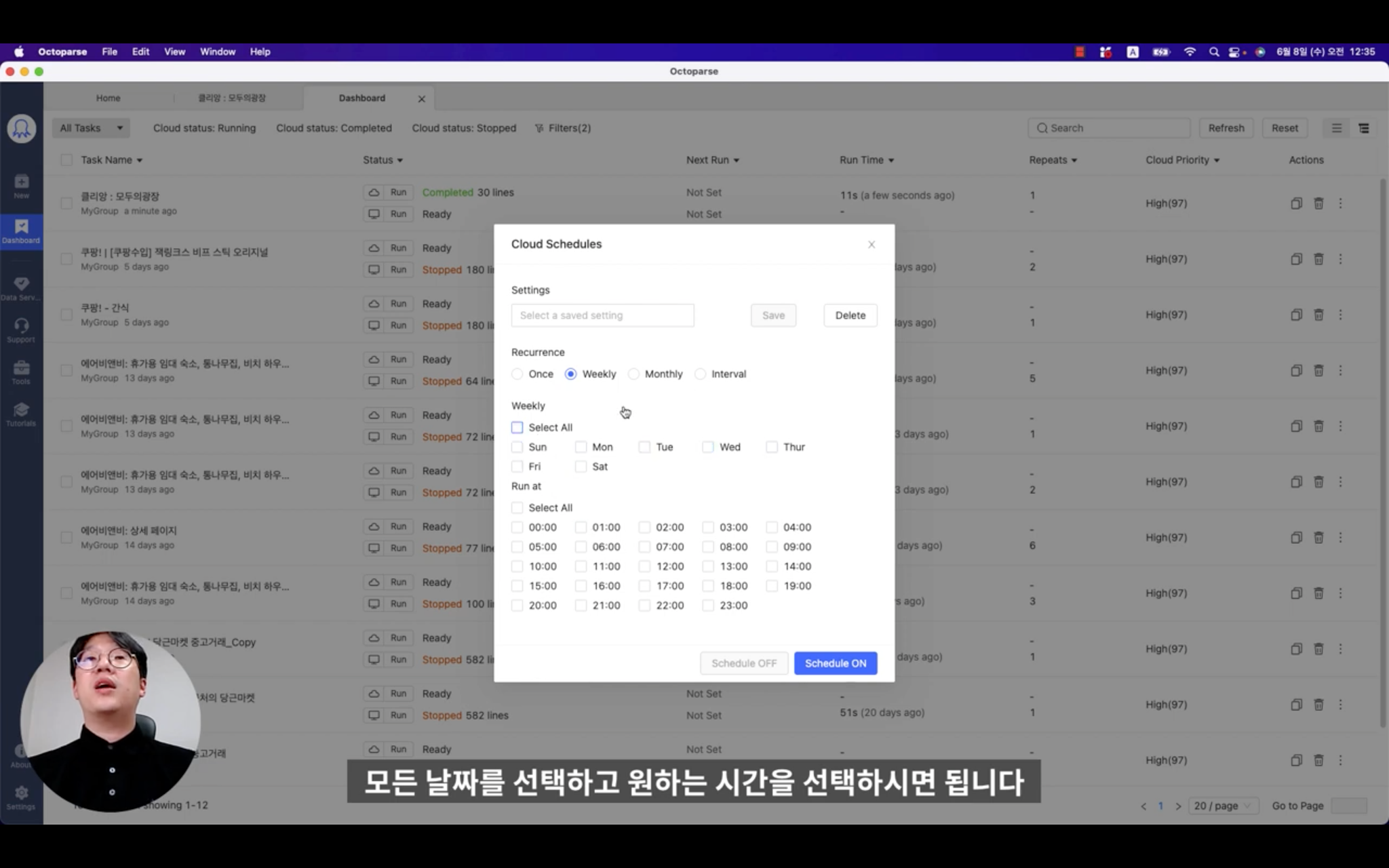Close the Cloud Schedules dialog
The image size is (1389, 868).
click(872, 245)
